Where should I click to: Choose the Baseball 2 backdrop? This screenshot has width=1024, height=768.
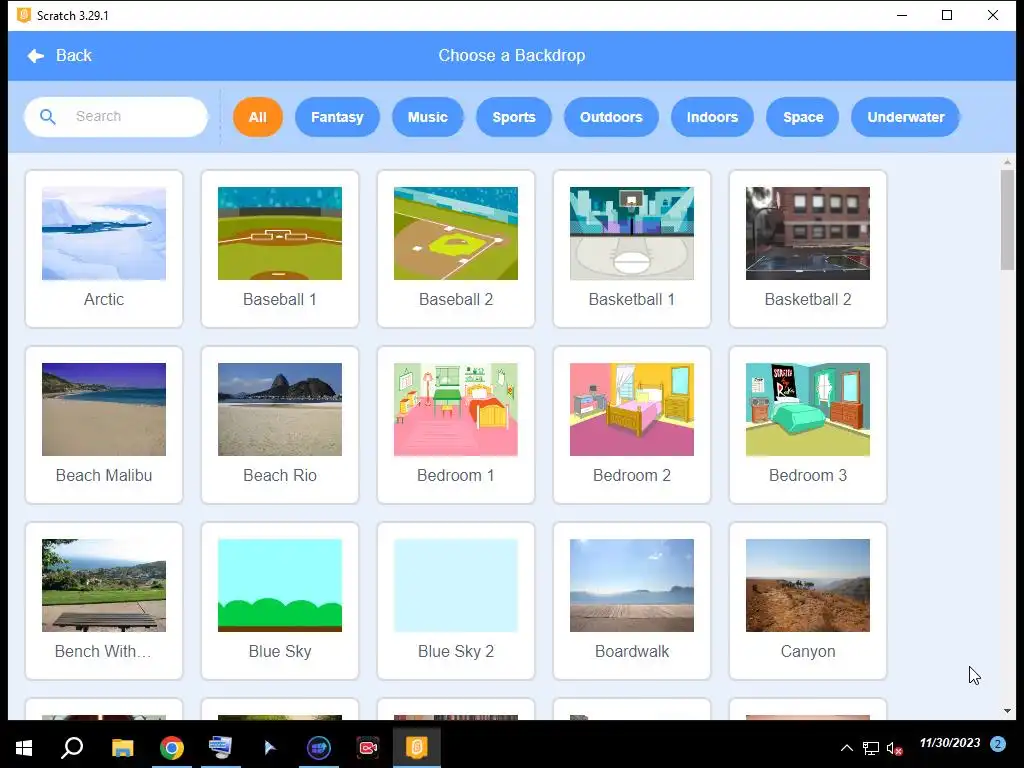coord(456,249)
